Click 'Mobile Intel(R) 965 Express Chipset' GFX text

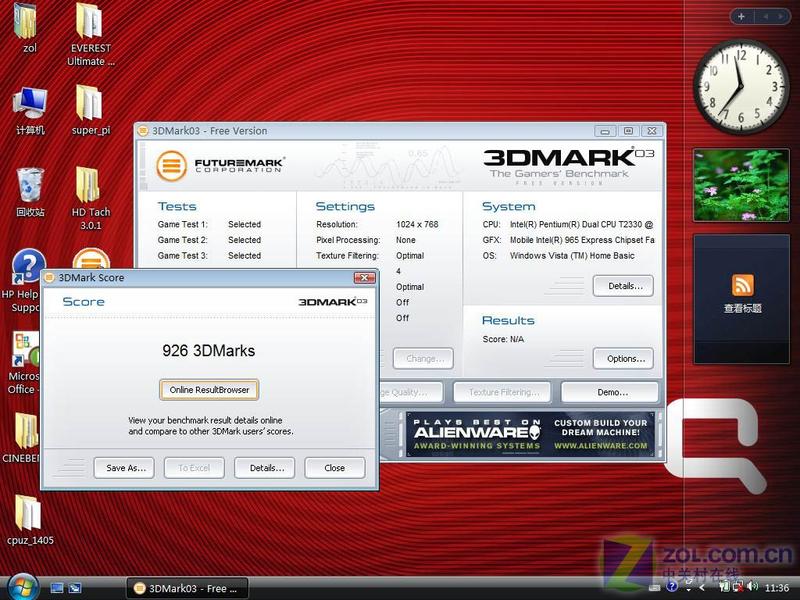click(x=582, y=240)
